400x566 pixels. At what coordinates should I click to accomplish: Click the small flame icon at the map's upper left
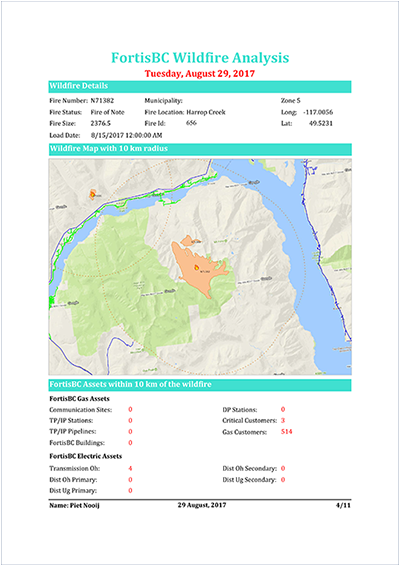pos(92,194)
